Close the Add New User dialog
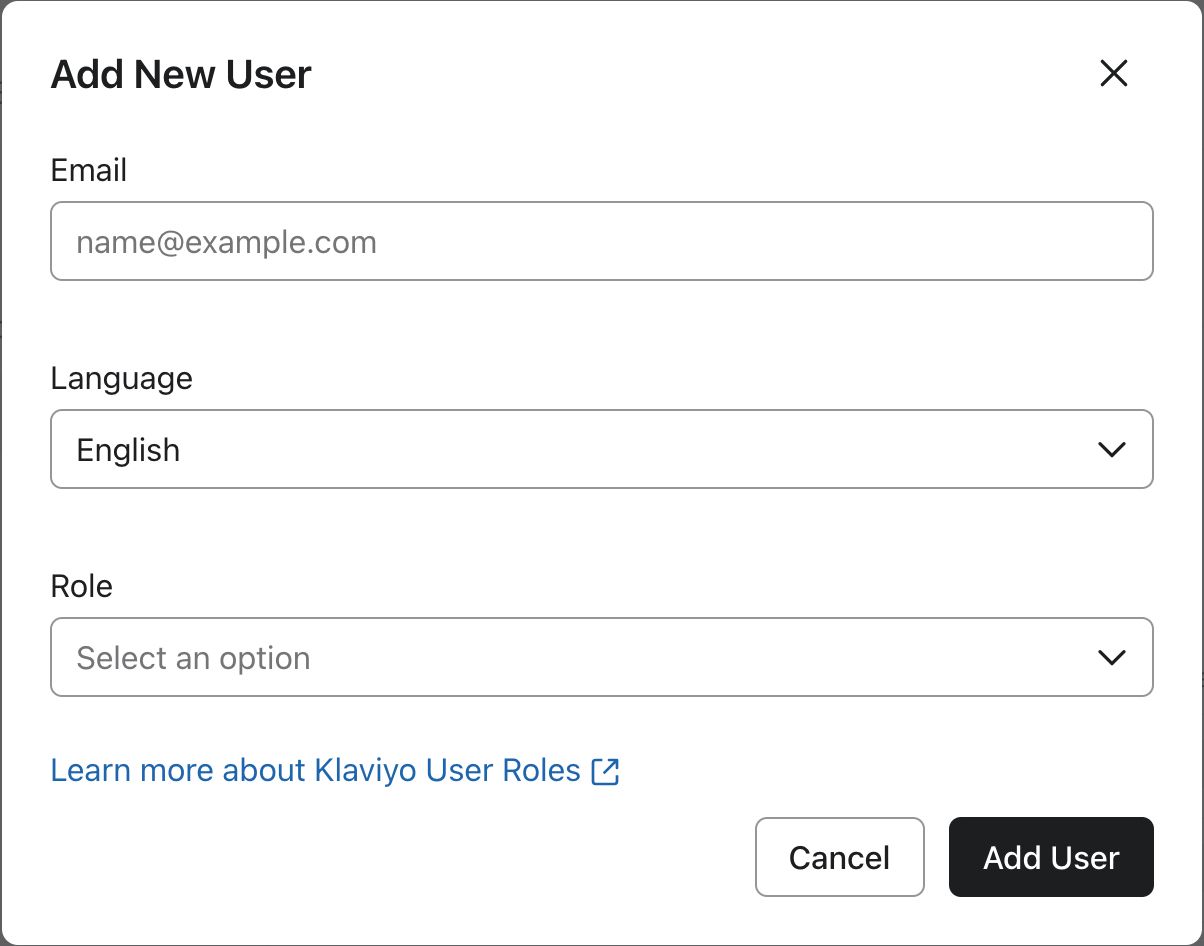The image size is (1204, 946). tap(1113, 73)
